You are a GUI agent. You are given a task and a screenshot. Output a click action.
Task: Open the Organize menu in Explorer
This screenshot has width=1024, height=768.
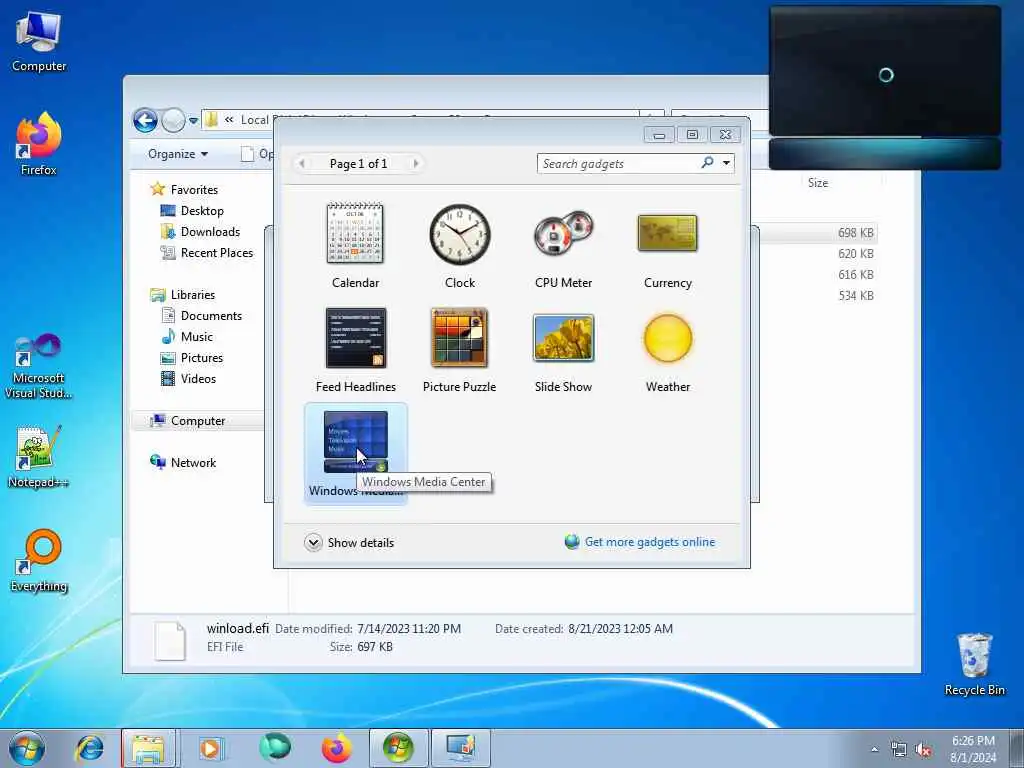[178, 154]
